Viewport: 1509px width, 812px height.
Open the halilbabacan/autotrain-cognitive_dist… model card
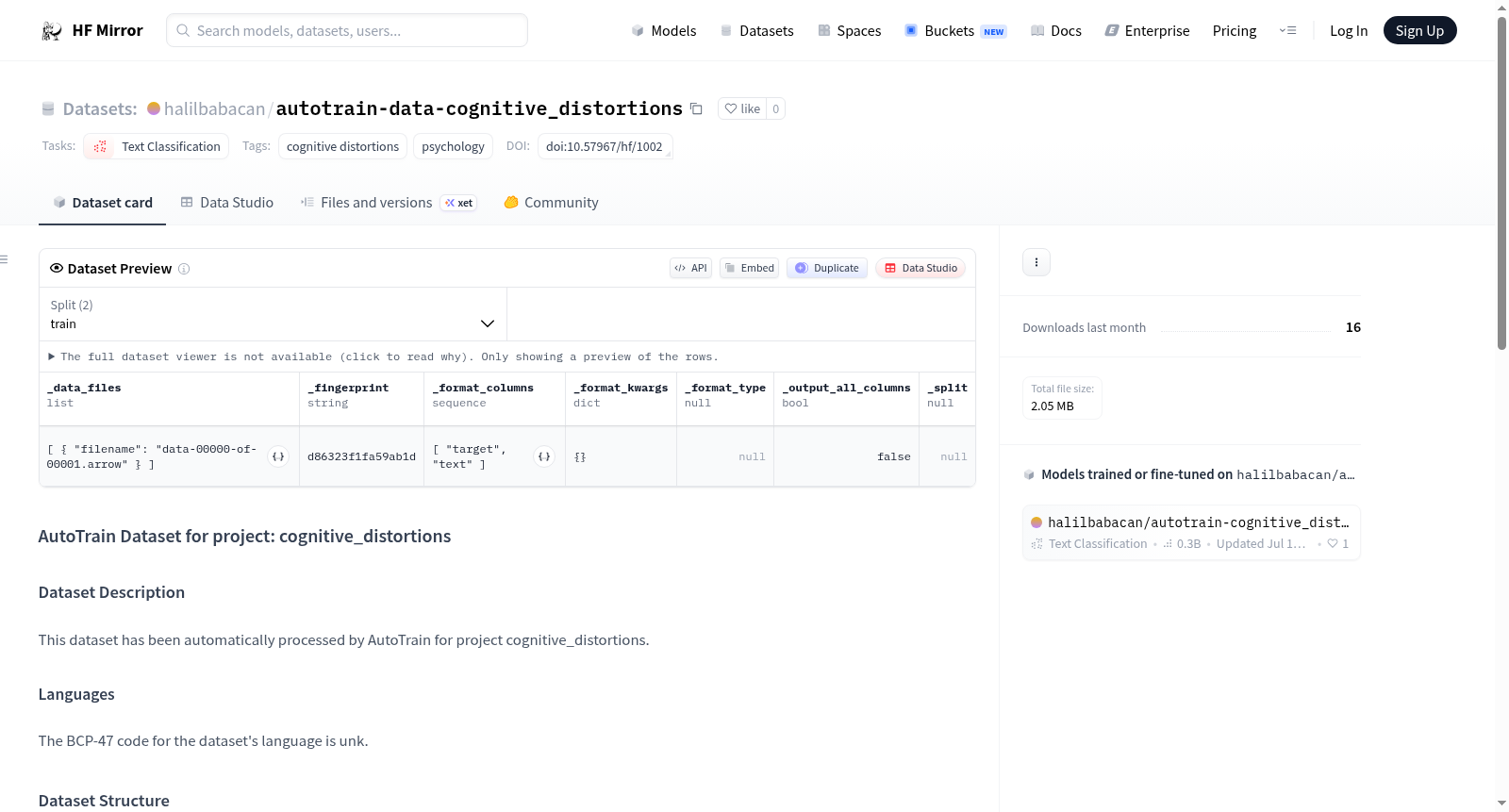tap(1191, 533)
